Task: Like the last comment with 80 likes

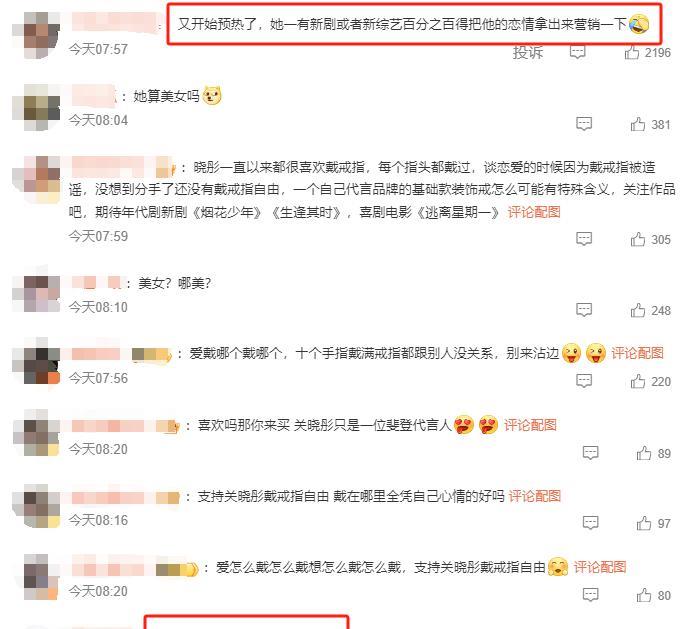Action: [644, 595]
